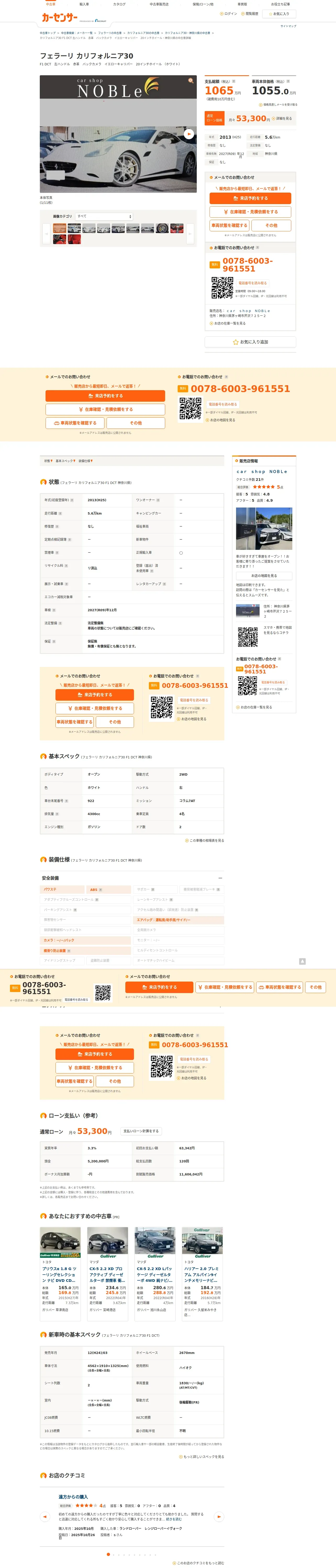Open お役立ち記事 in the top navigation
Image resolution: width=336 pixels, height=1568 pixels.
coord(280,4)
